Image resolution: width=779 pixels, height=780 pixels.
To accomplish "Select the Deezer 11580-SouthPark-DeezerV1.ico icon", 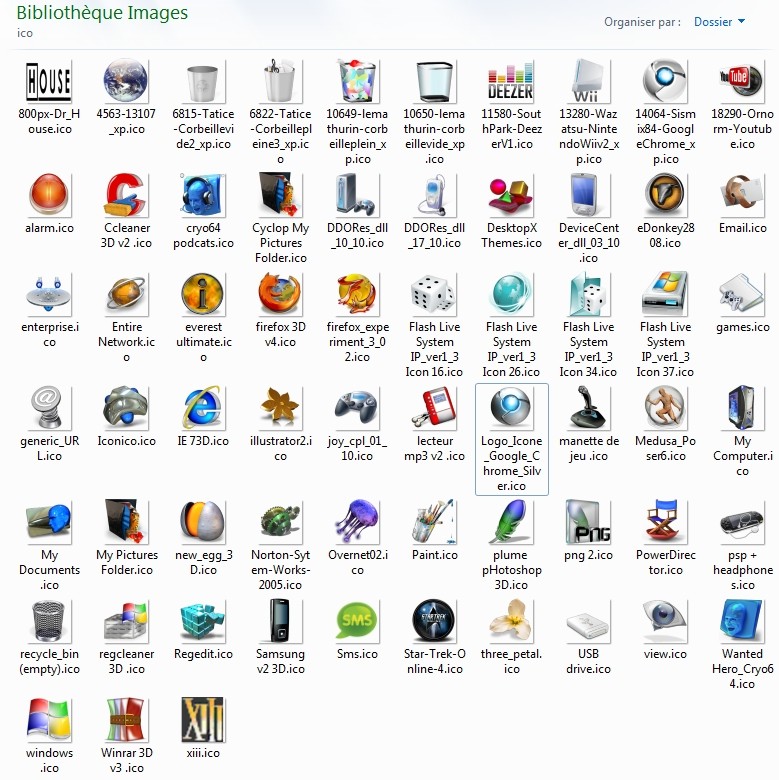I will [511, 81].
